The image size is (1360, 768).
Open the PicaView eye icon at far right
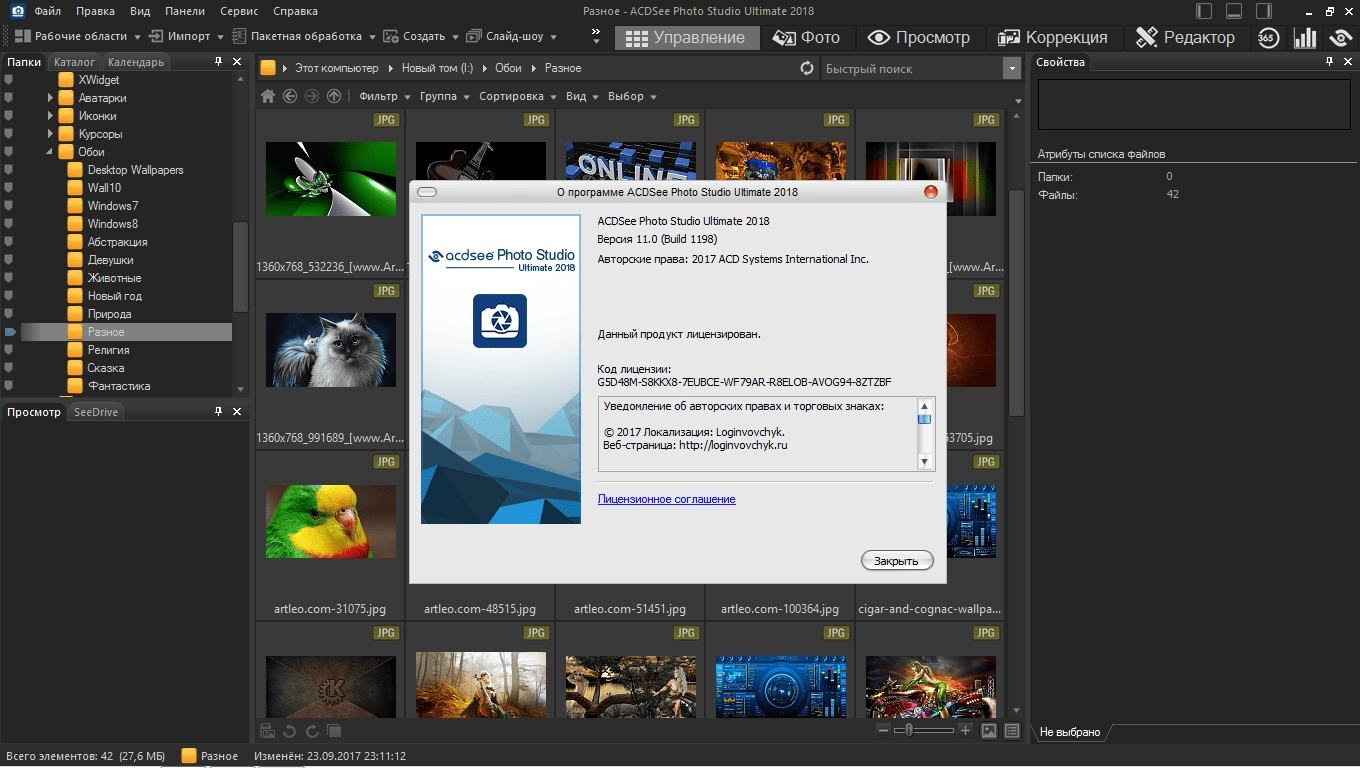pos(1341,38)
